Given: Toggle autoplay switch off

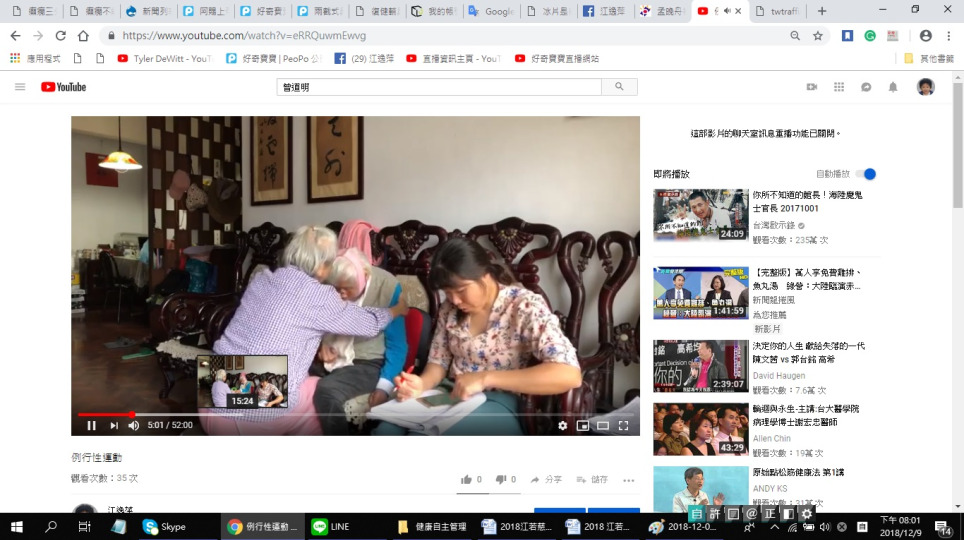Looking at the screenshot, I should click(x=865, y=174).
